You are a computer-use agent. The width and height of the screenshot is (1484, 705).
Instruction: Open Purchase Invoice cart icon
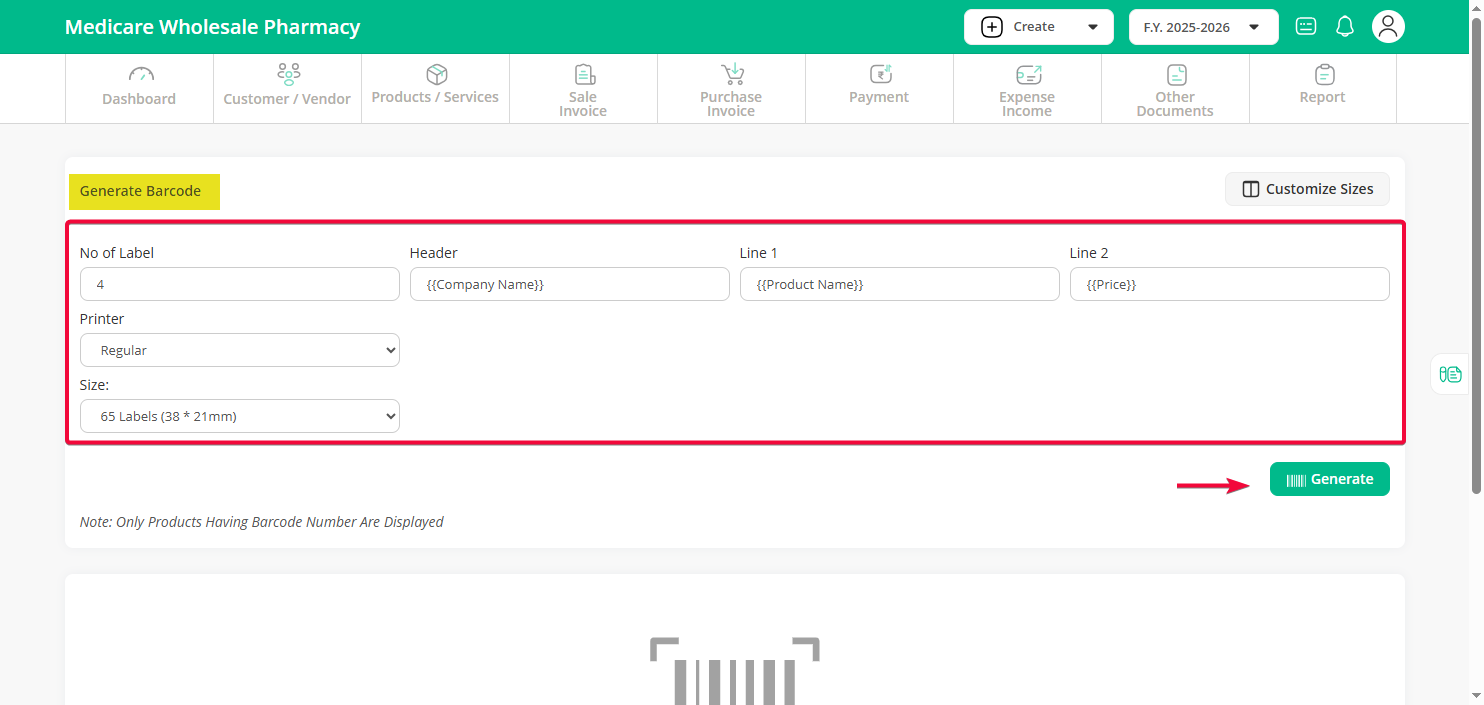click(x=732, y=75)
